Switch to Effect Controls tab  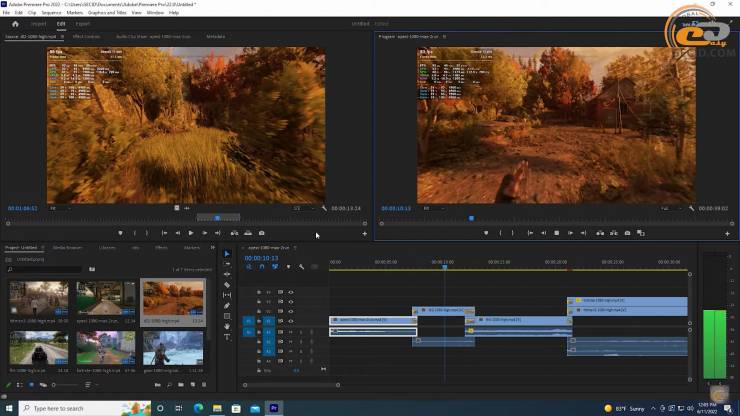point(86,36)
